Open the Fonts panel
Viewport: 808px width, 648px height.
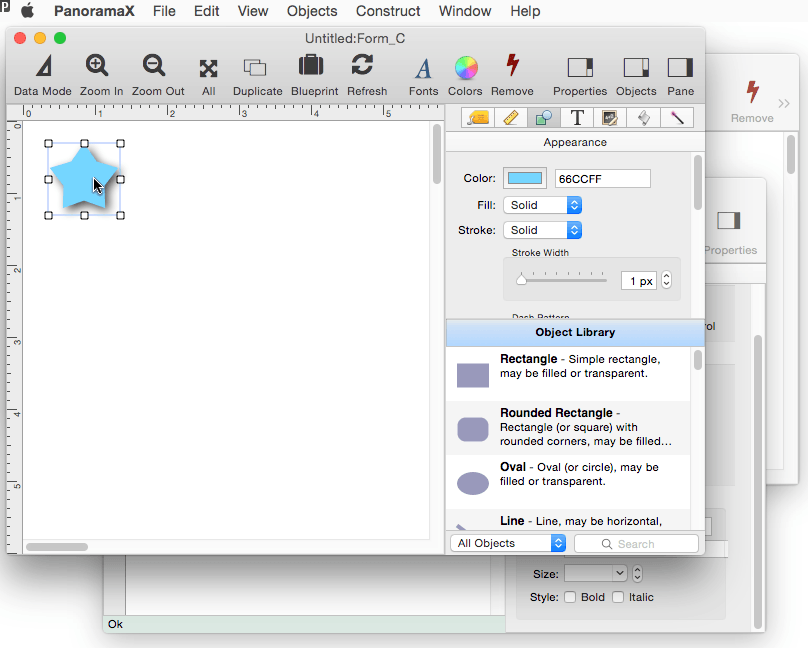point(423,75)
